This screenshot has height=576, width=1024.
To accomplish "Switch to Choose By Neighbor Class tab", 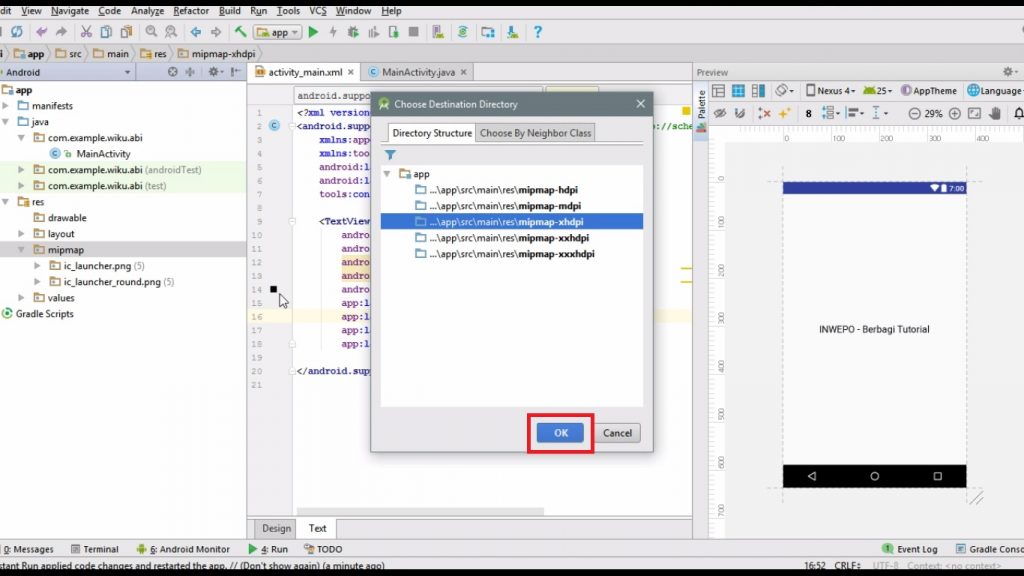I will click(x=535, y=133).
